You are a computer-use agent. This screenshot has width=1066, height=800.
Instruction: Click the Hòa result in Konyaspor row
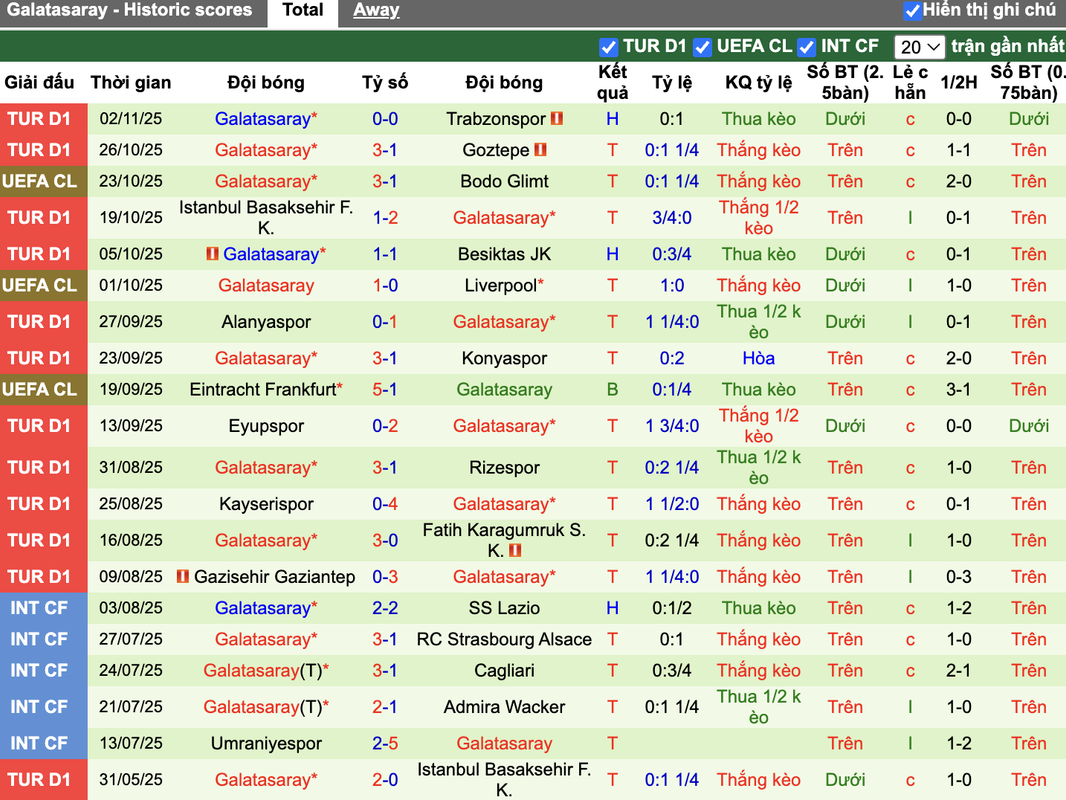click(x=759, y=358)
